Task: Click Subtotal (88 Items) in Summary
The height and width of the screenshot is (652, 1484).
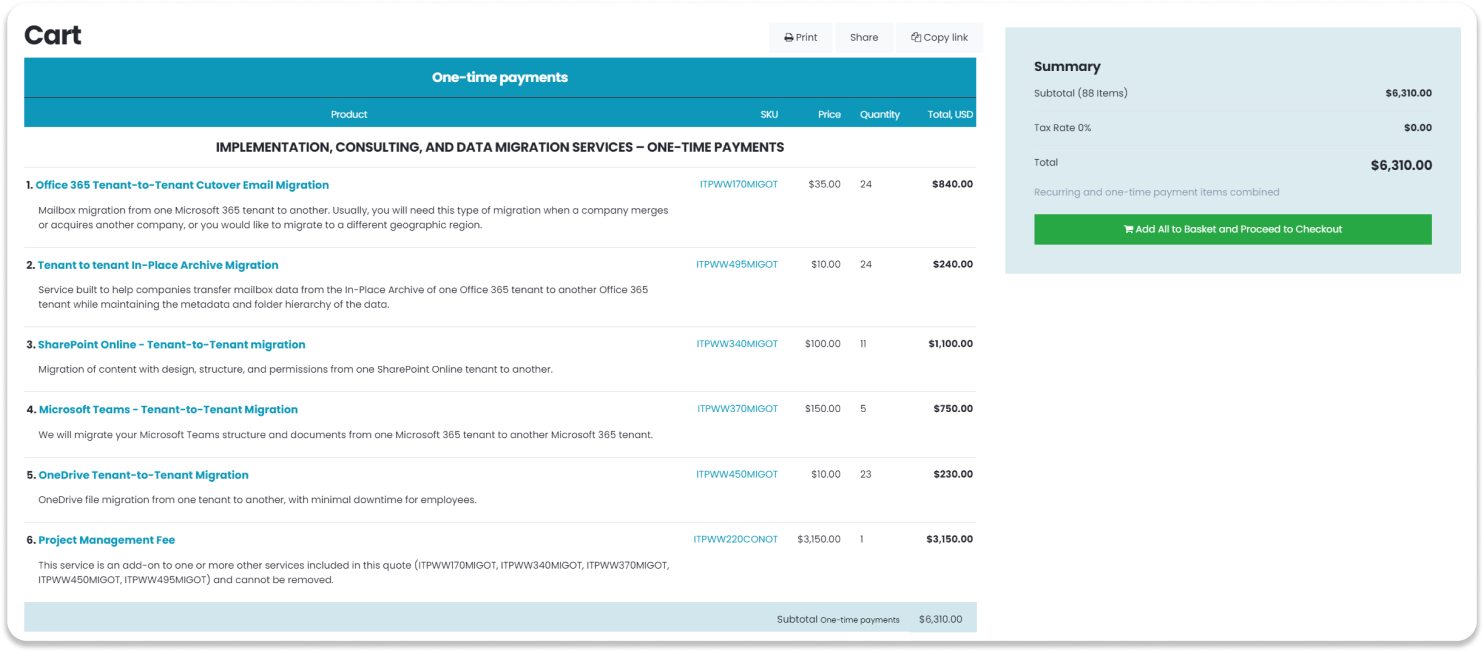Action: click(x=1080, y=93)
